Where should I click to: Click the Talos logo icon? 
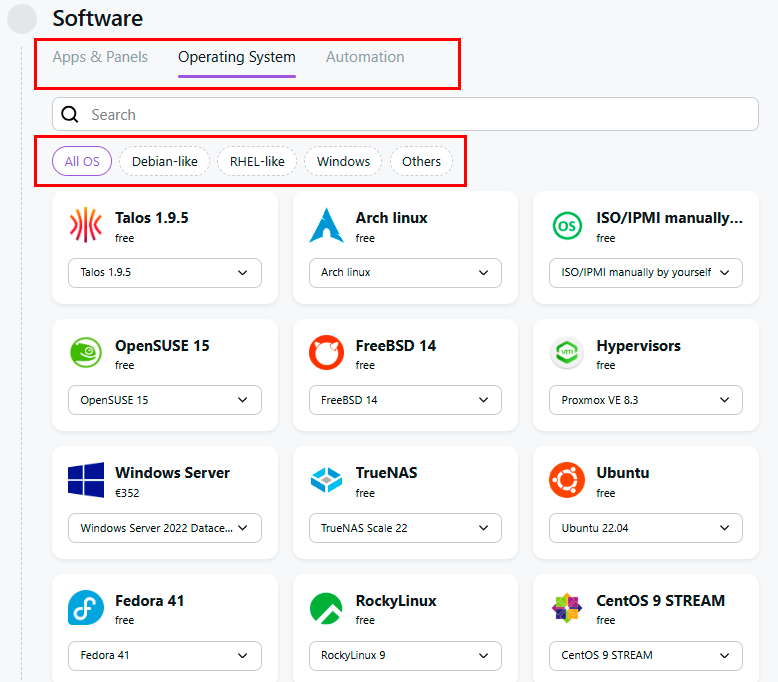click(x=86, y=226)
